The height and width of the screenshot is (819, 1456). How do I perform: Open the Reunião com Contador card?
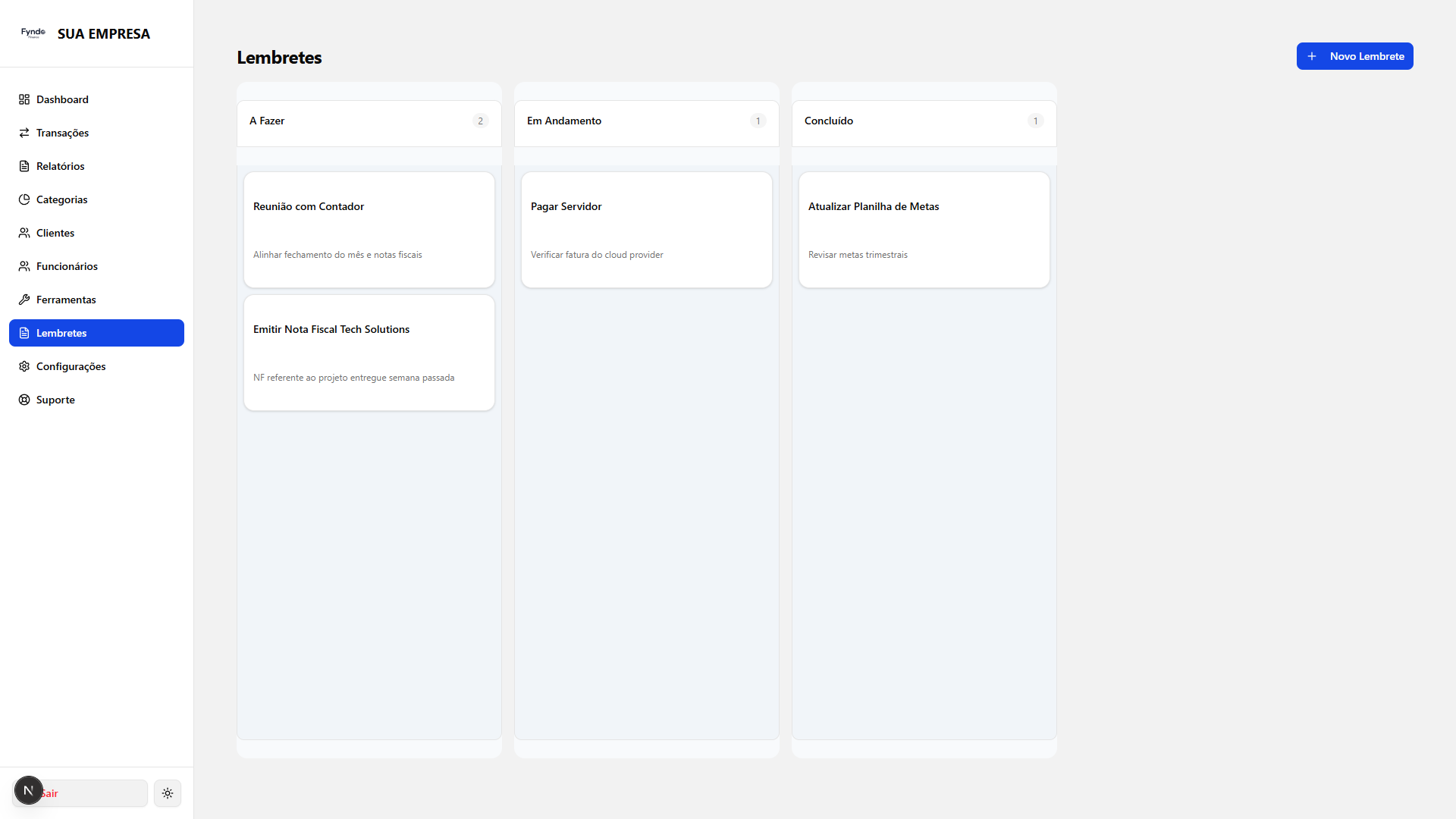(369, 230)
